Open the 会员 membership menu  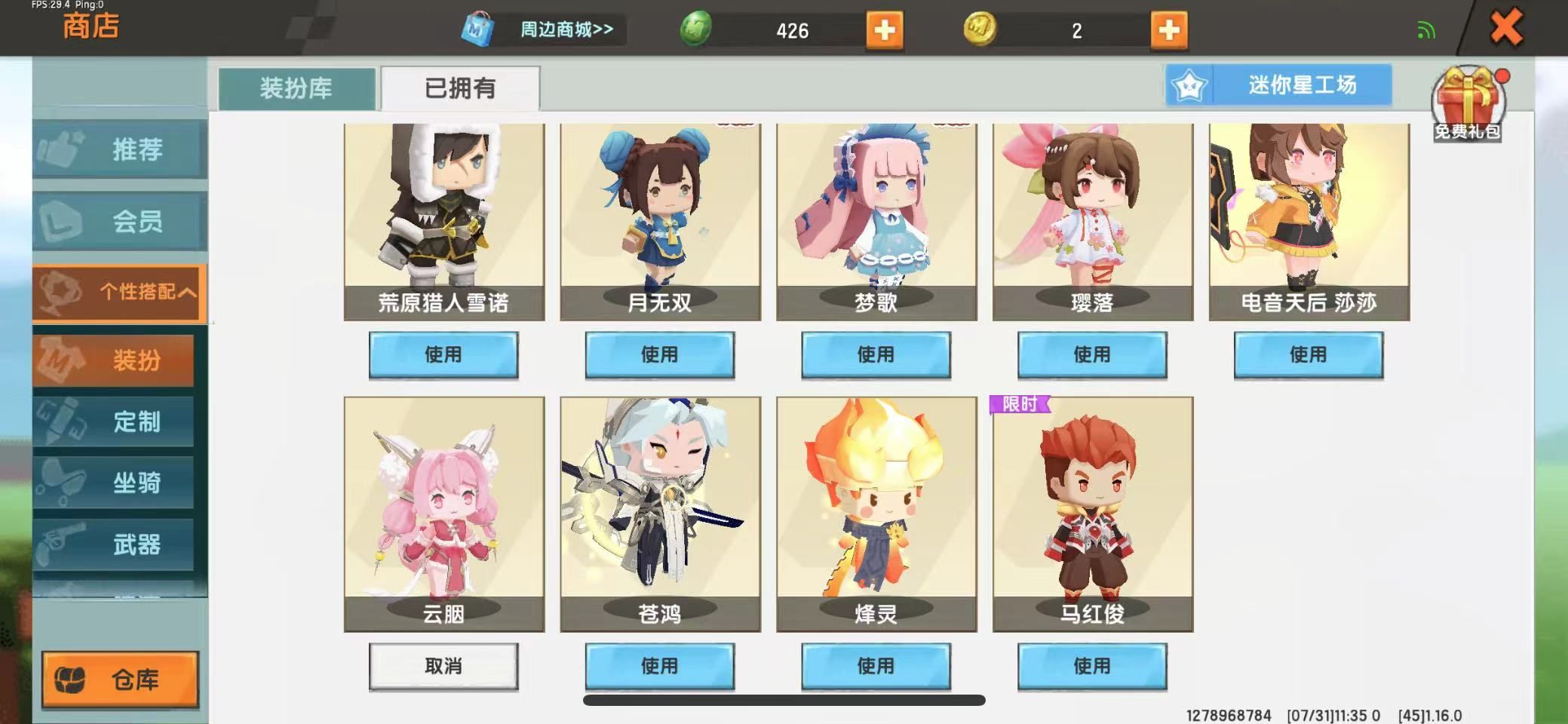click(119, 220)
